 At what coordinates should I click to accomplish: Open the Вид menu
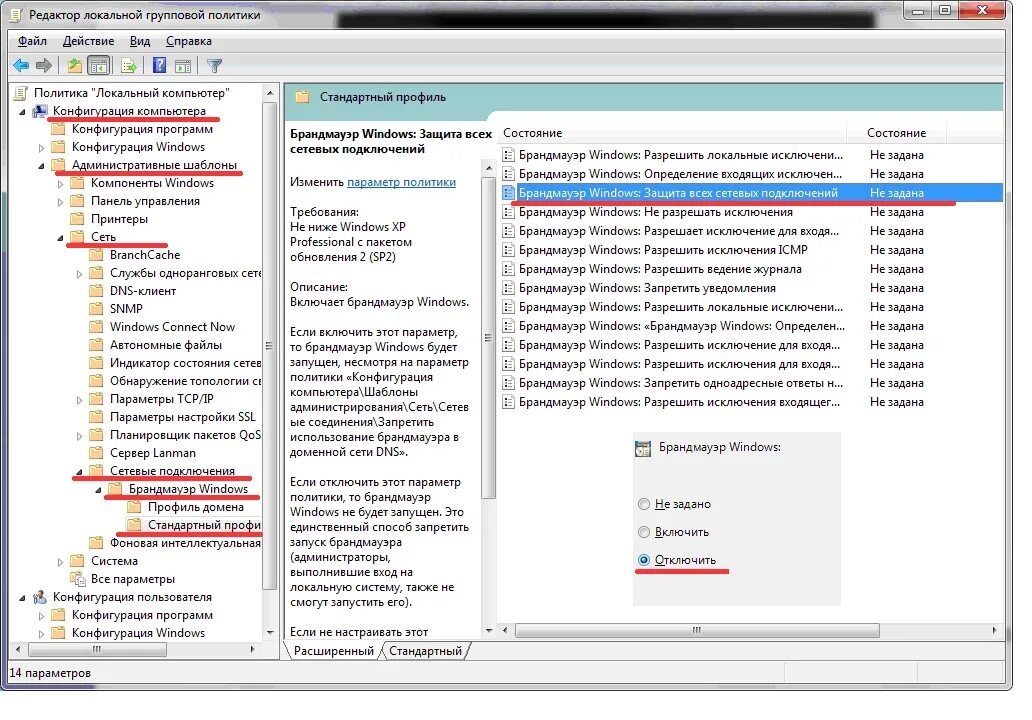click(x=140, y=41)
